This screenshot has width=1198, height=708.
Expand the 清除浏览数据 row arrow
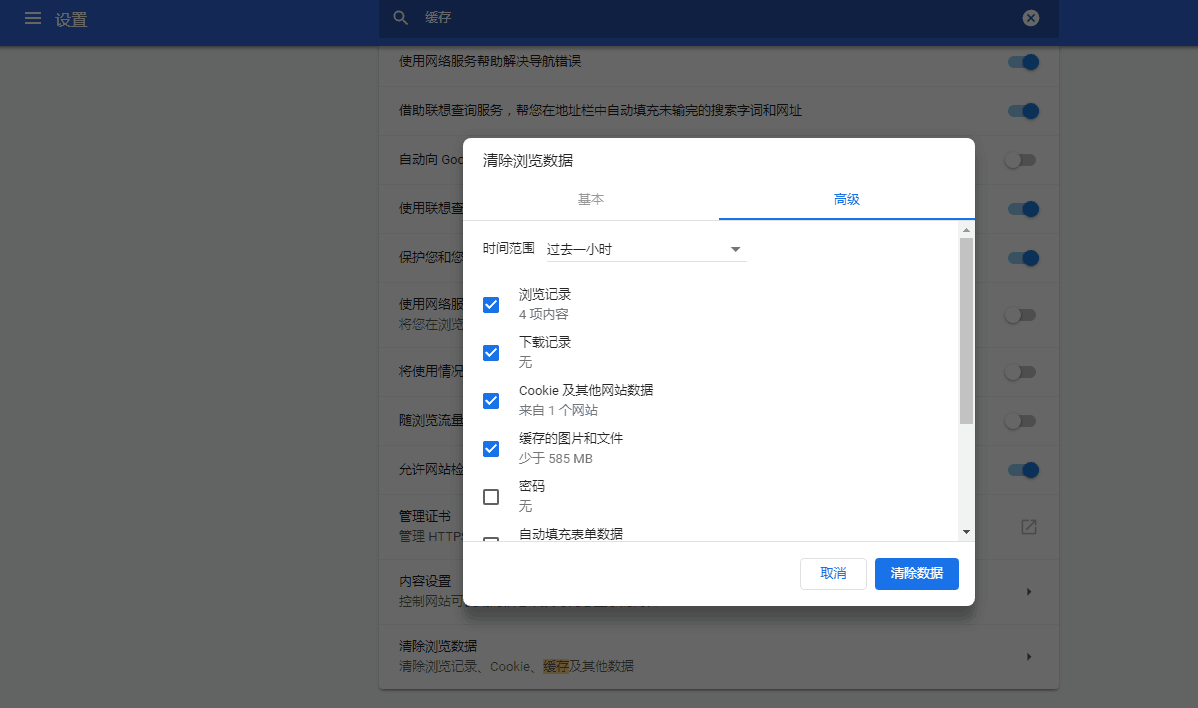(1028, 657)
